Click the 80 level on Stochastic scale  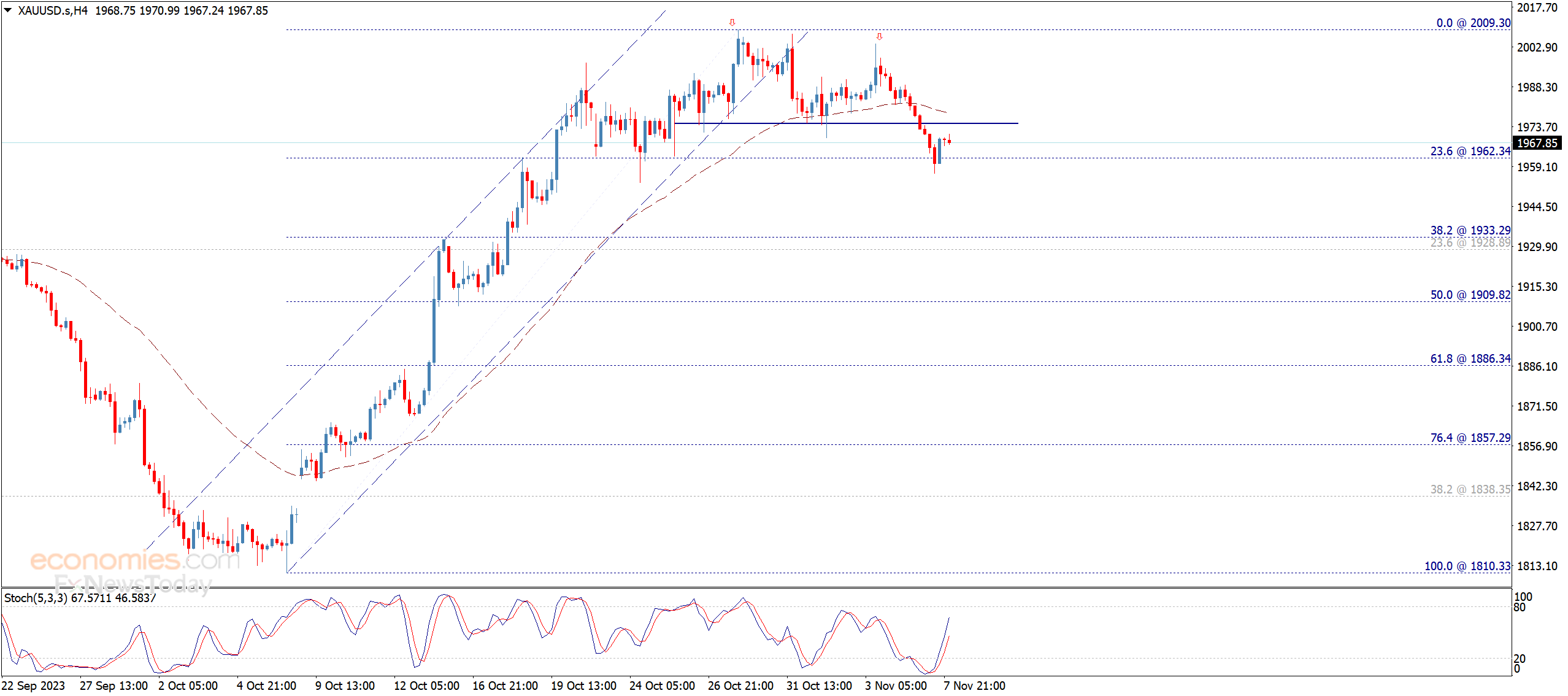tap(1519, 608)
